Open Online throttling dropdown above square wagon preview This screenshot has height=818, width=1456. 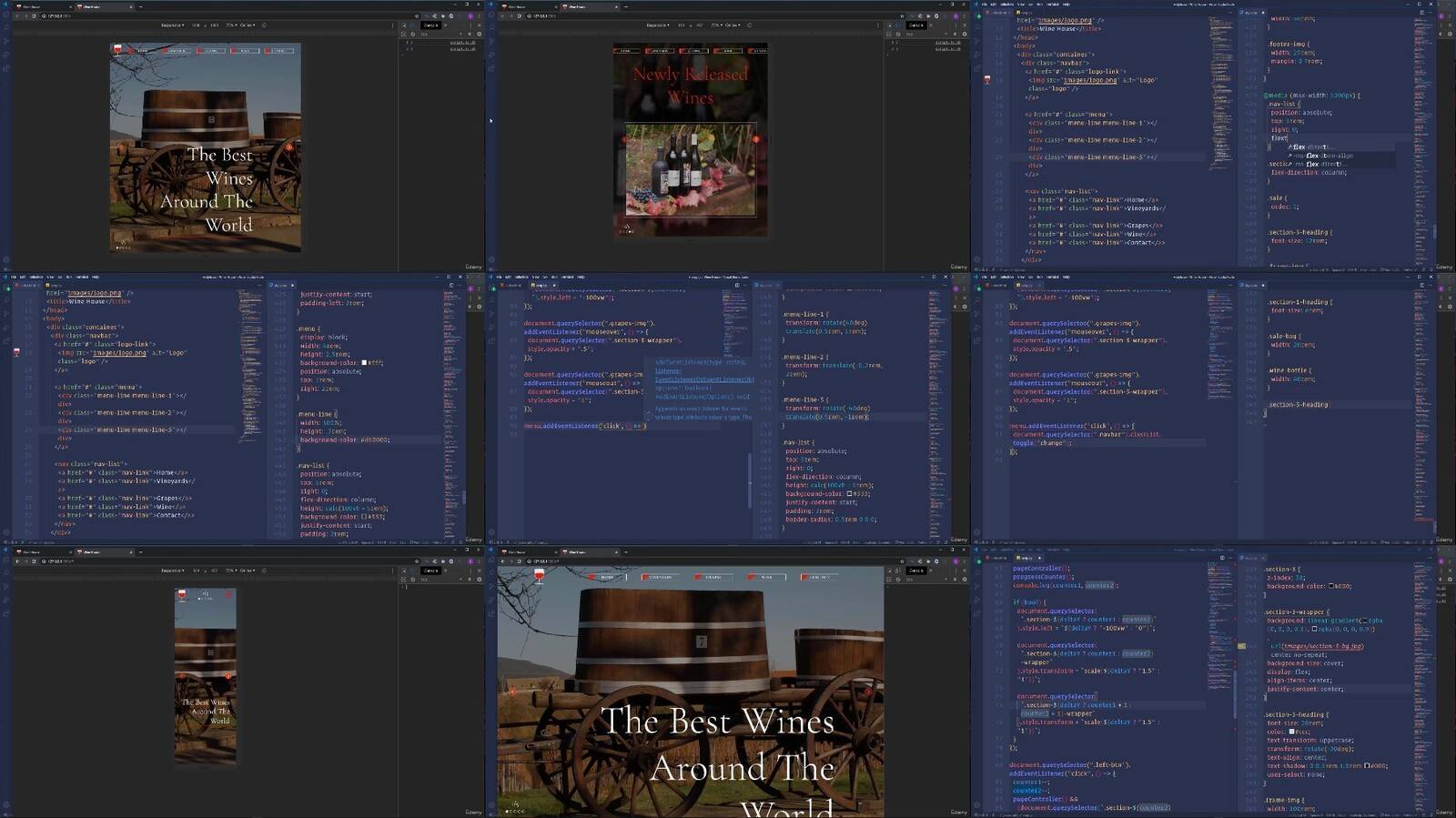click(x=247, y=25)
